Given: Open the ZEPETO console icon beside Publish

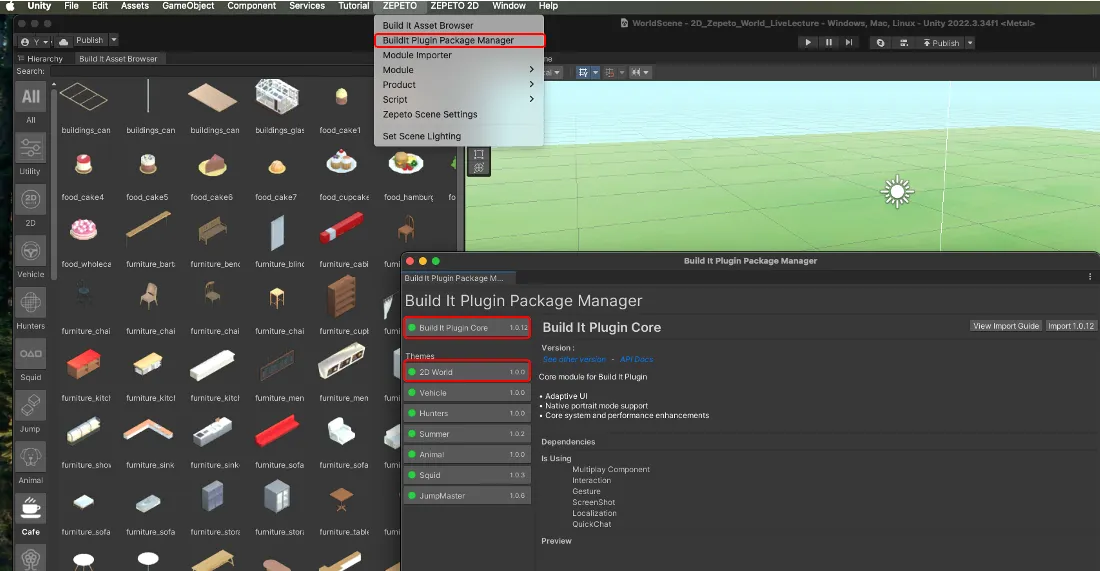Looking at the screenshot, I should coord(880,43).
